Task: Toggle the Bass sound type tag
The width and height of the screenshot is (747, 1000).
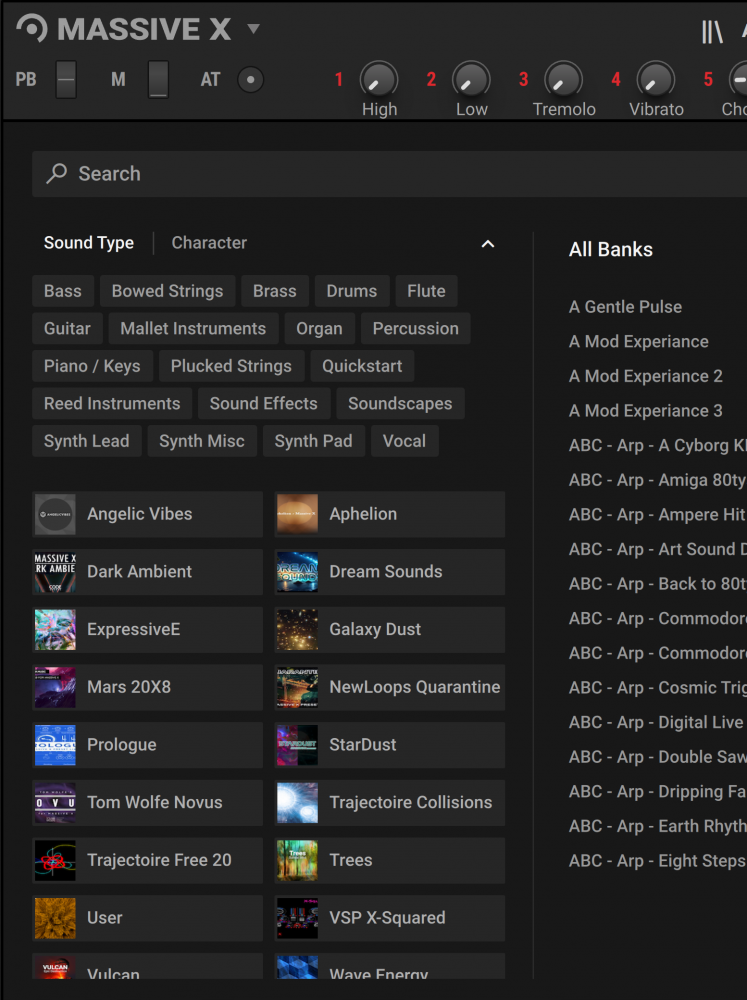Action: coord(63,291)
